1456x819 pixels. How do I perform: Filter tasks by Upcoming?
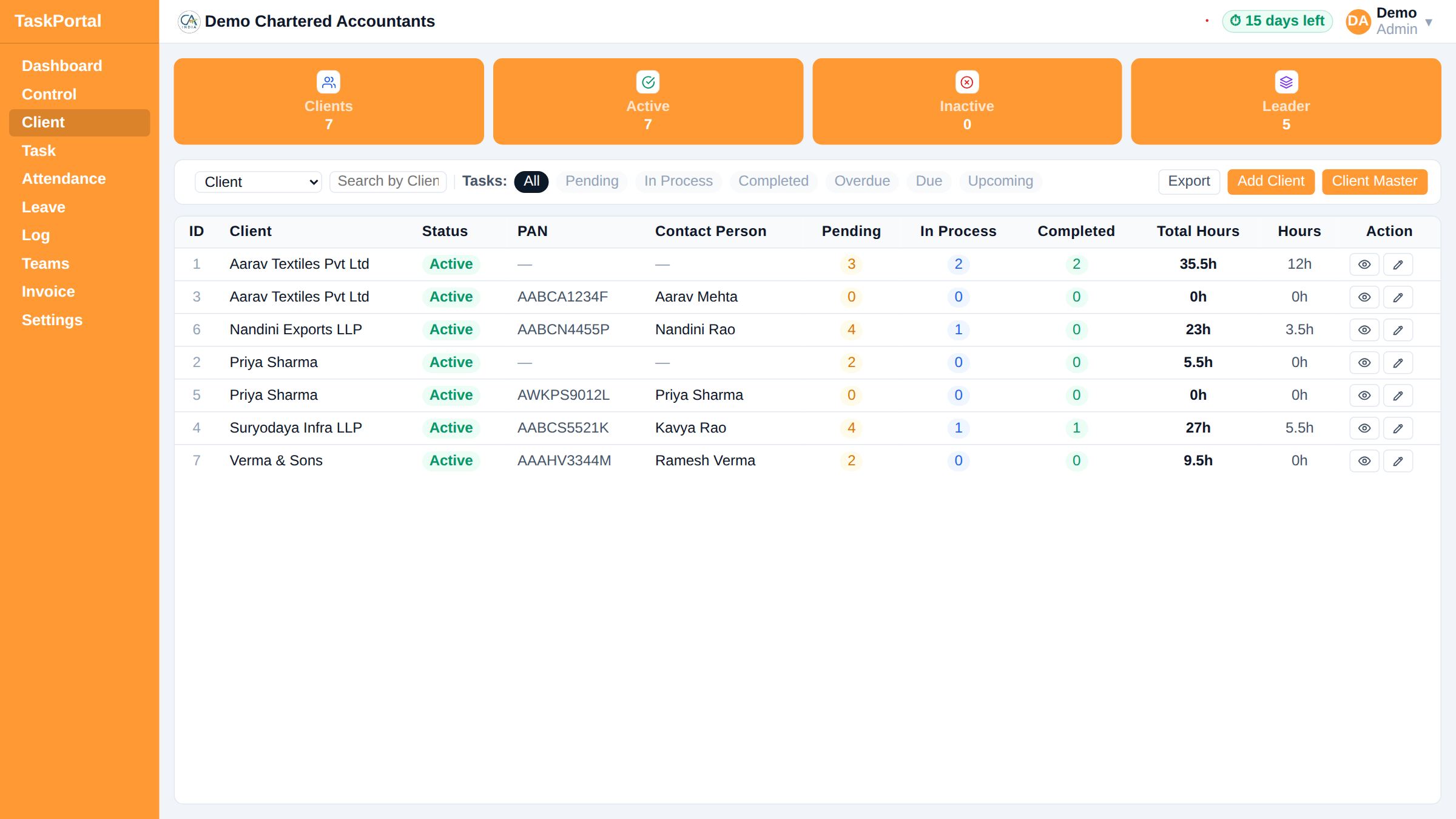[1000, 181]
